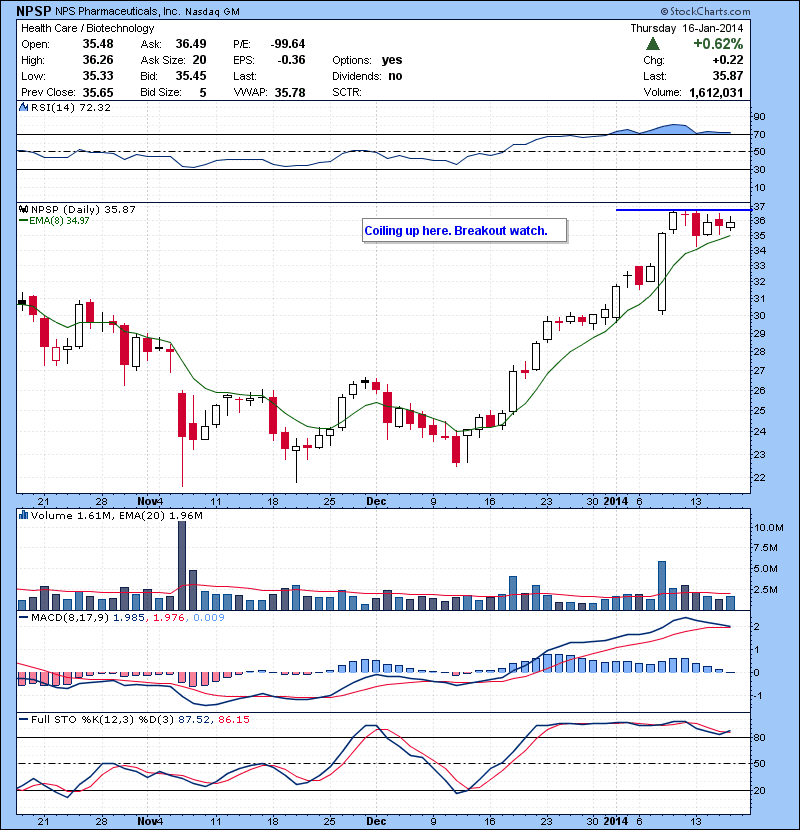Image resolution: width=800 pixels, height=830 pixels.
Task: Click the RSI(14) 72.32 panel label
Action: click(x=71, y=107)
